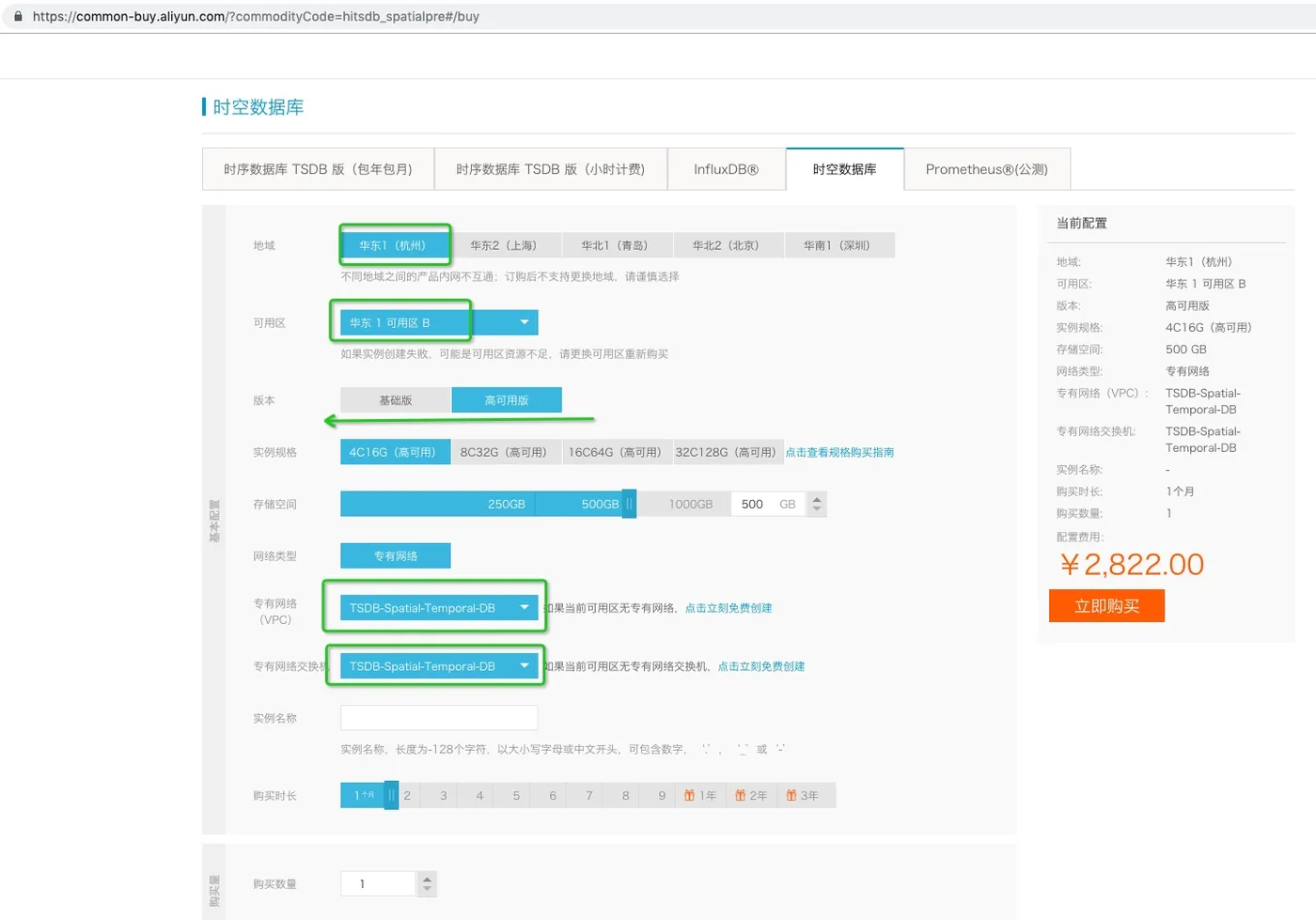Set purchase duration to 5 months
Screen dimensions: 1316x920
516,796
